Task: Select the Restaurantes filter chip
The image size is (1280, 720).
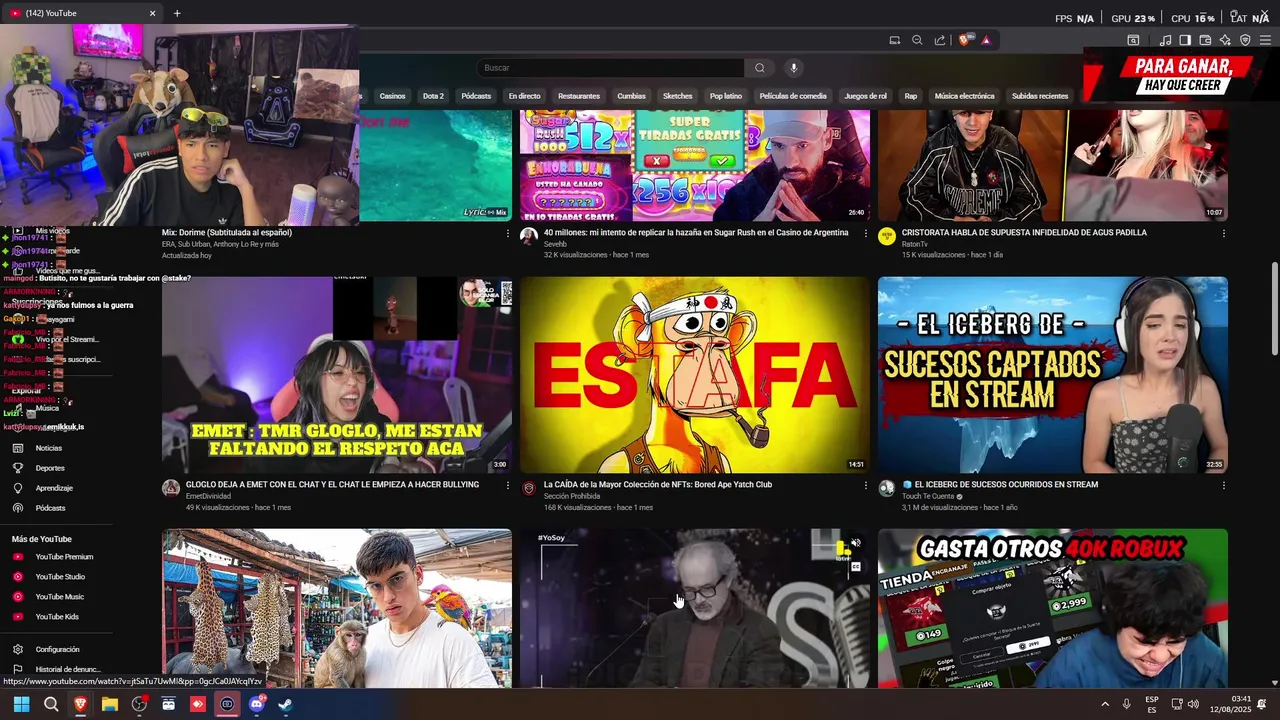Action: tap(579, 96)
